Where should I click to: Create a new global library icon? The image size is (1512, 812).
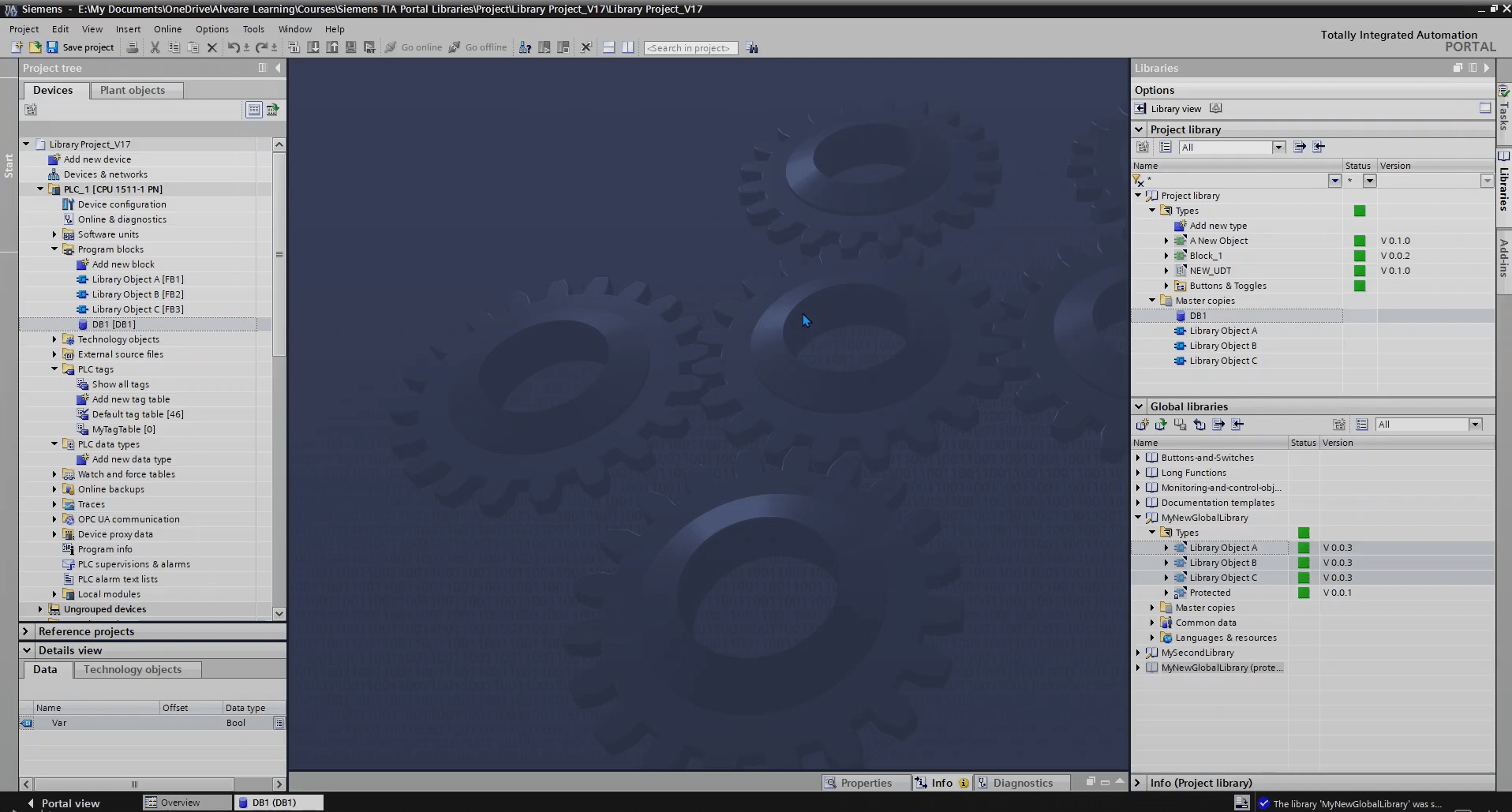pyautogui.click(x=1142, y=425)
